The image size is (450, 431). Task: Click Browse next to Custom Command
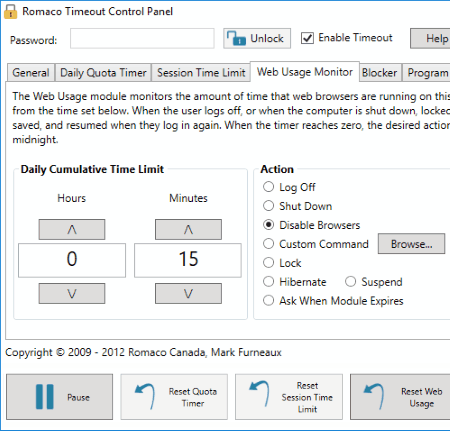coord(411,244)
